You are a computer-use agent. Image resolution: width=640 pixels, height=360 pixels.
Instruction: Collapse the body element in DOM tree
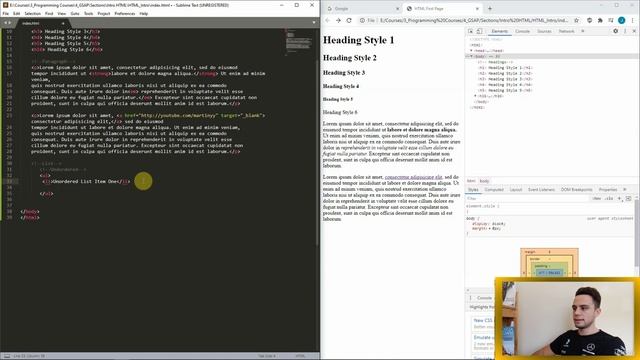tap(471, 56)
